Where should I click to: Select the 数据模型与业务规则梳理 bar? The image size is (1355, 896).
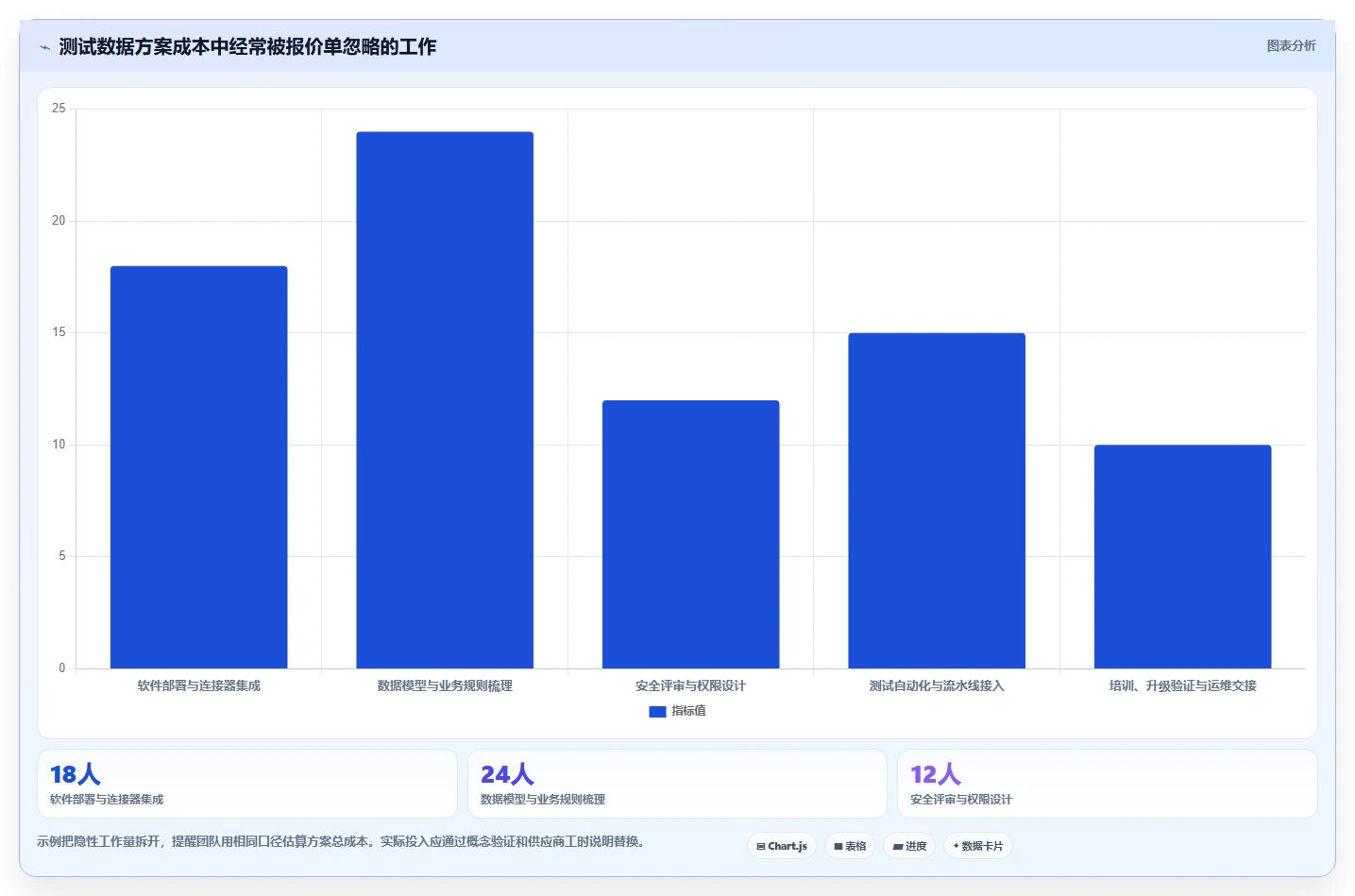445,400
